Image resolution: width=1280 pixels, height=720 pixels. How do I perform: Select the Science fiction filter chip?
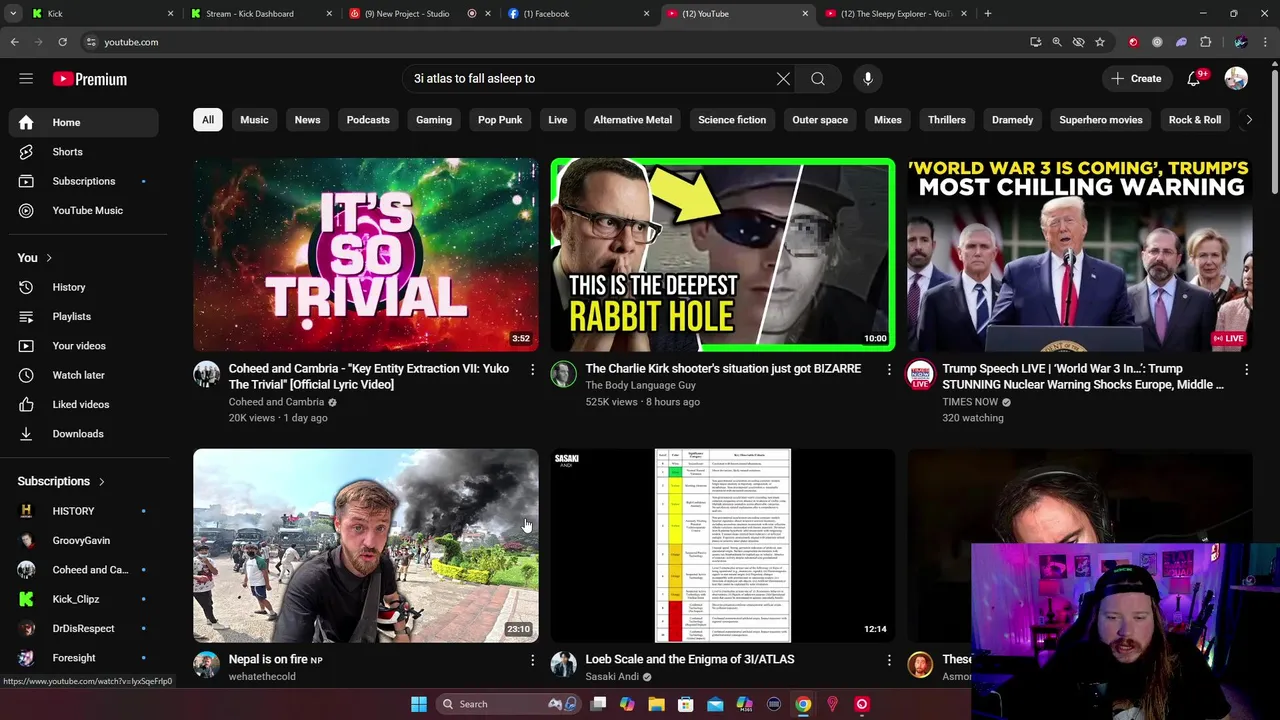pyautogui.click(x=732, y=120)
